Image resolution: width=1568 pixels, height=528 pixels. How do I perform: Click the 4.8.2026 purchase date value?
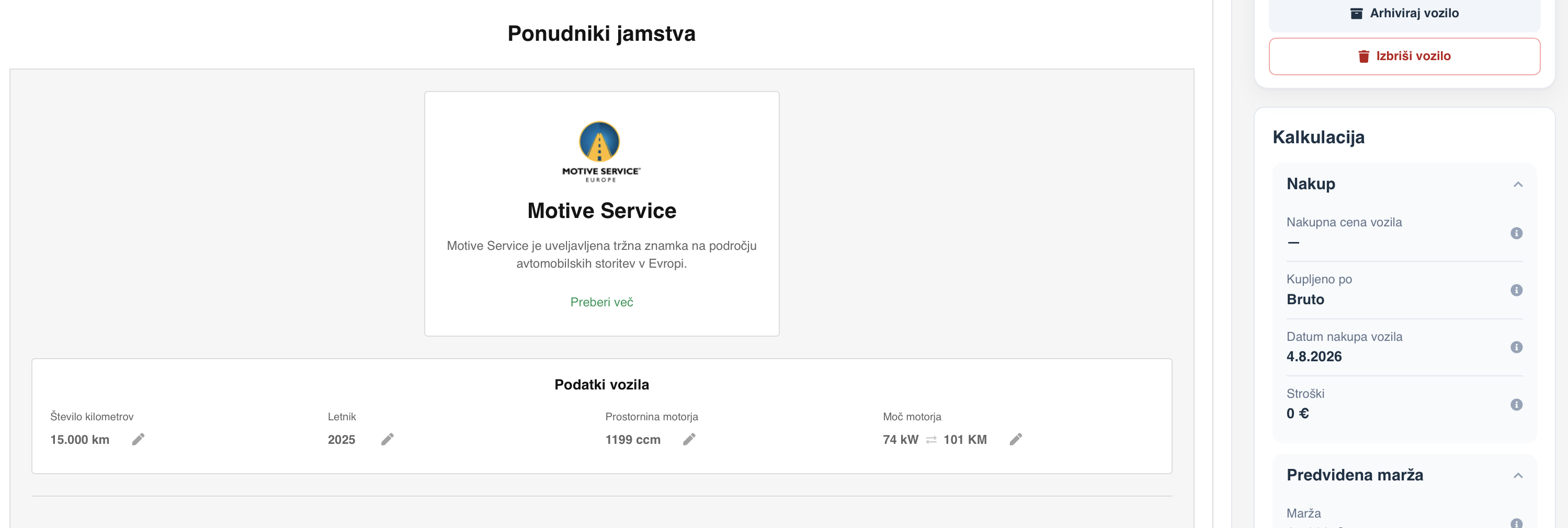[1314, 357]
